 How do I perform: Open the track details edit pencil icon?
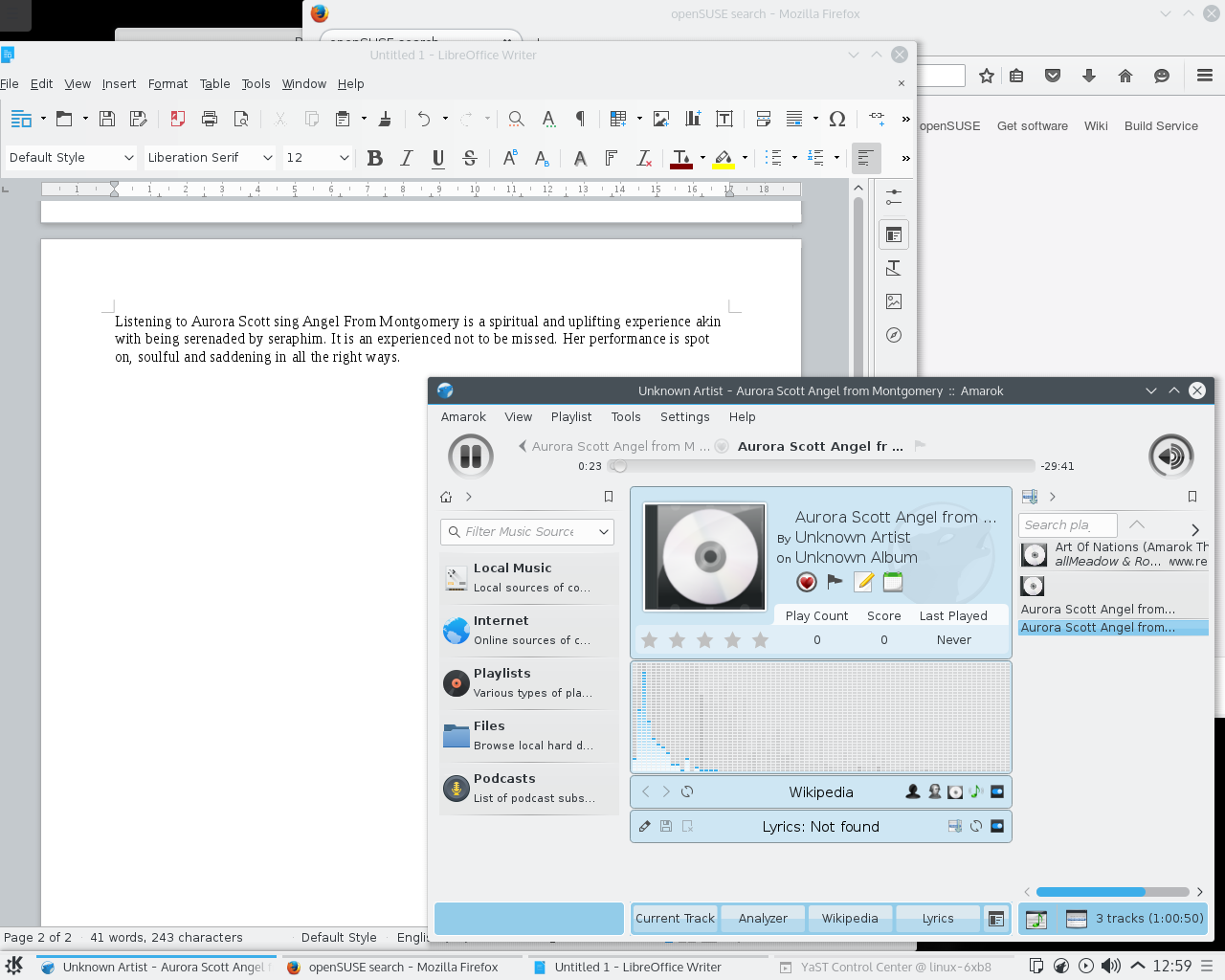[864, 582]
